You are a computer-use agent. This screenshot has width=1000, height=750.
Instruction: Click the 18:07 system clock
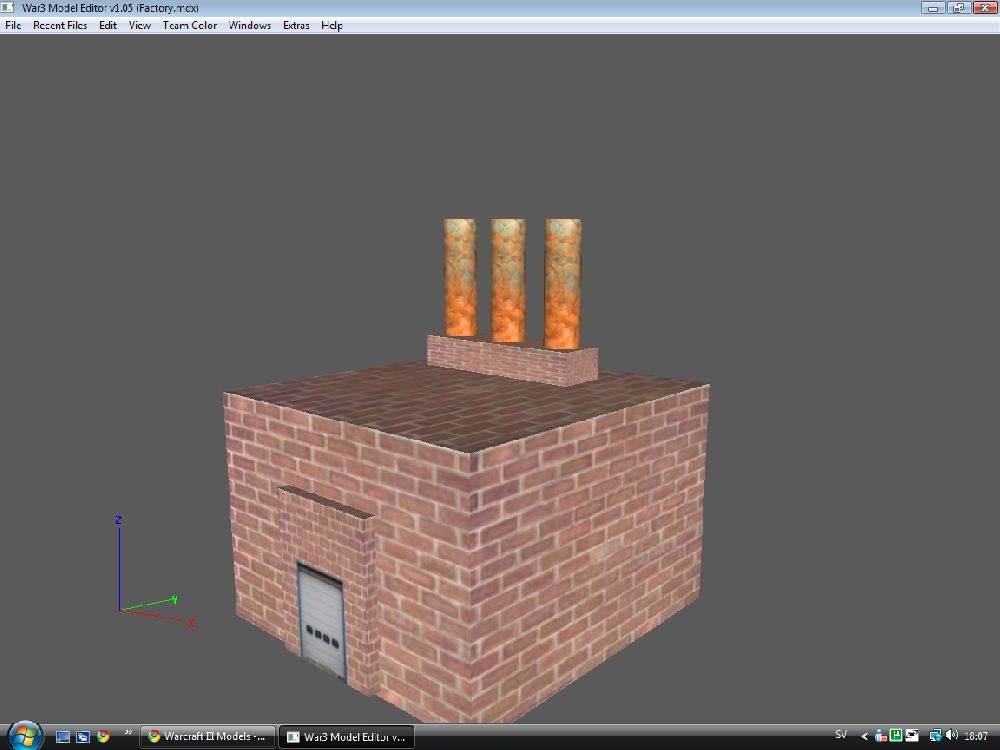(x=976, y=736)
